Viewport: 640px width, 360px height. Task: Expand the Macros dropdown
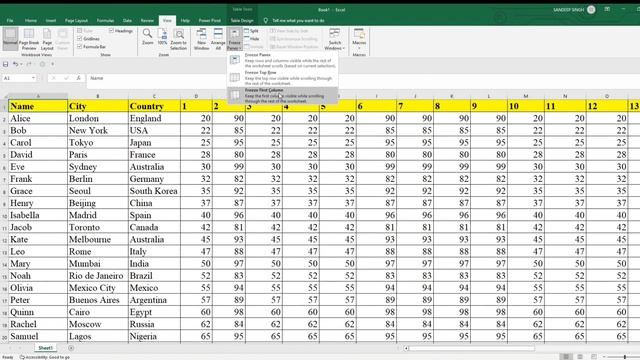click(359, 39)
